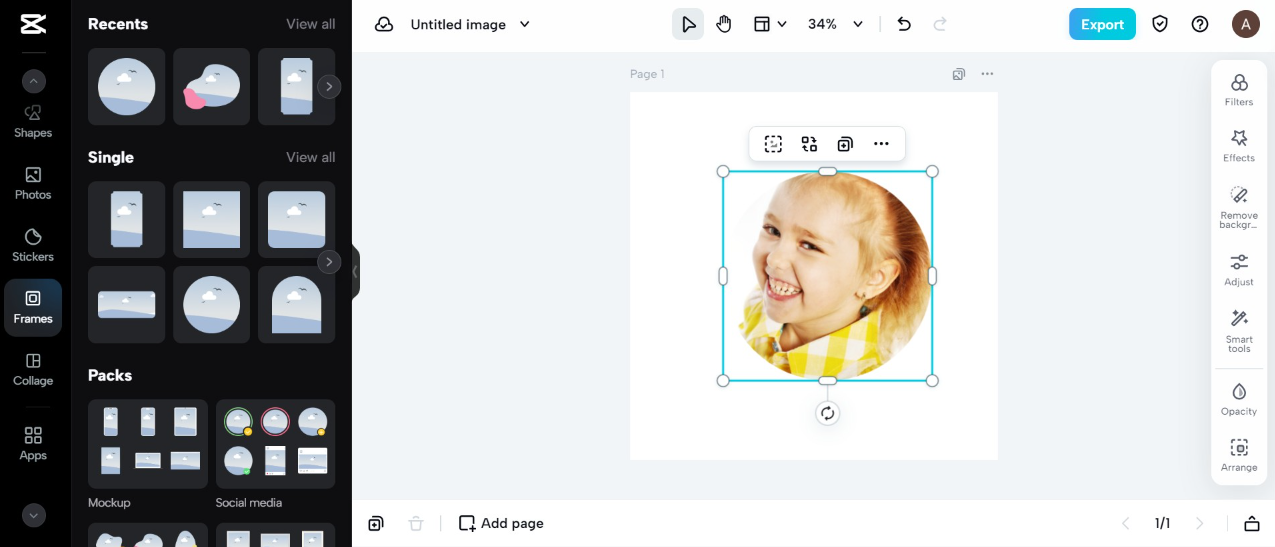Select the Hand pan tool

tap(724, 24)
